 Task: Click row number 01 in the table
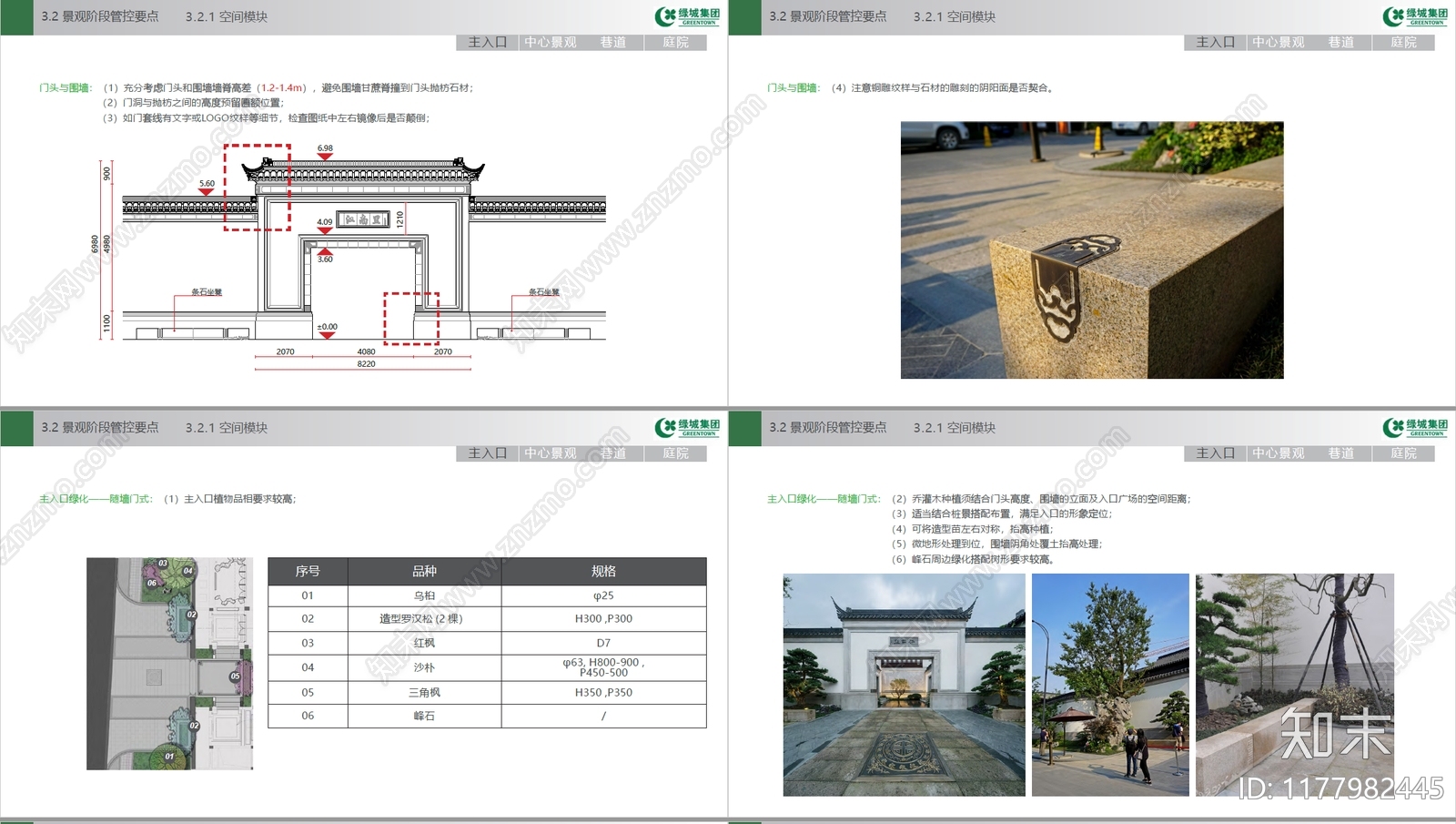point(308,595)
